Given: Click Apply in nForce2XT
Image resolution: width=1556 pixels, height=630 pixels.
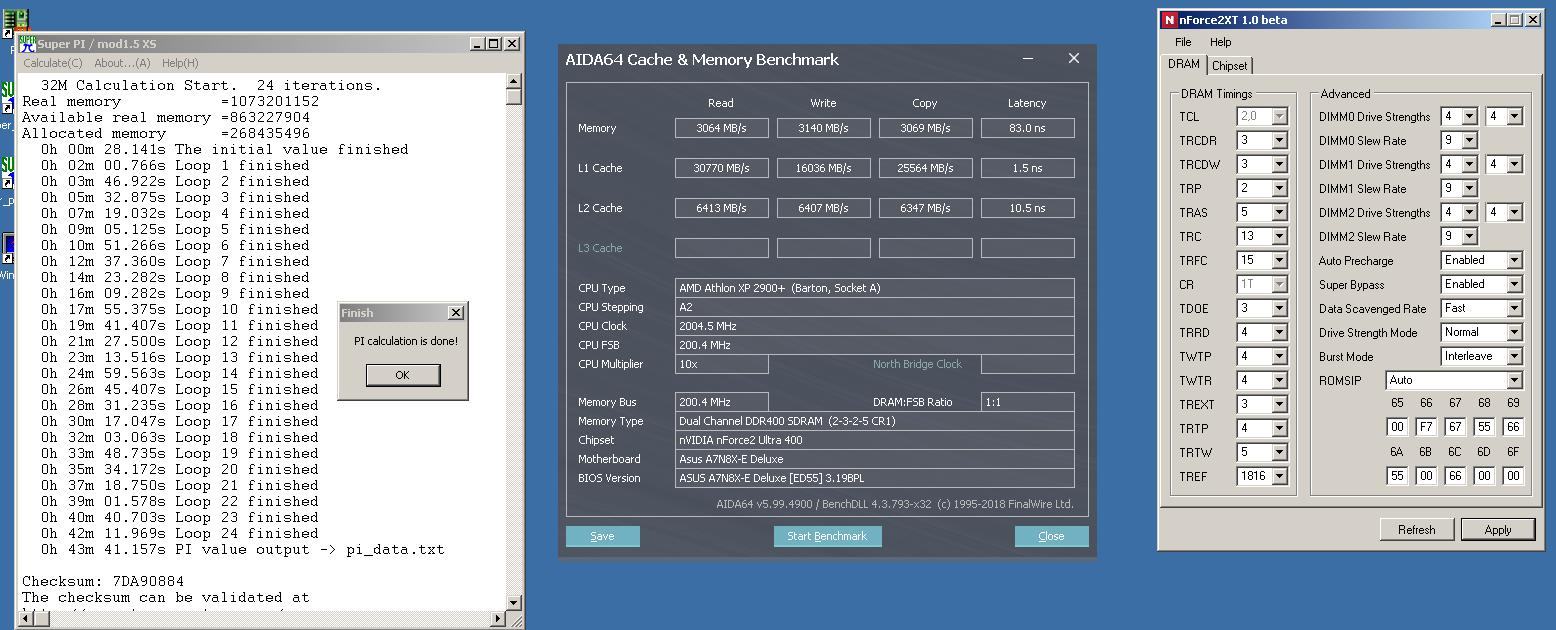Looking at the screenshot, I should click(1497, 529).
